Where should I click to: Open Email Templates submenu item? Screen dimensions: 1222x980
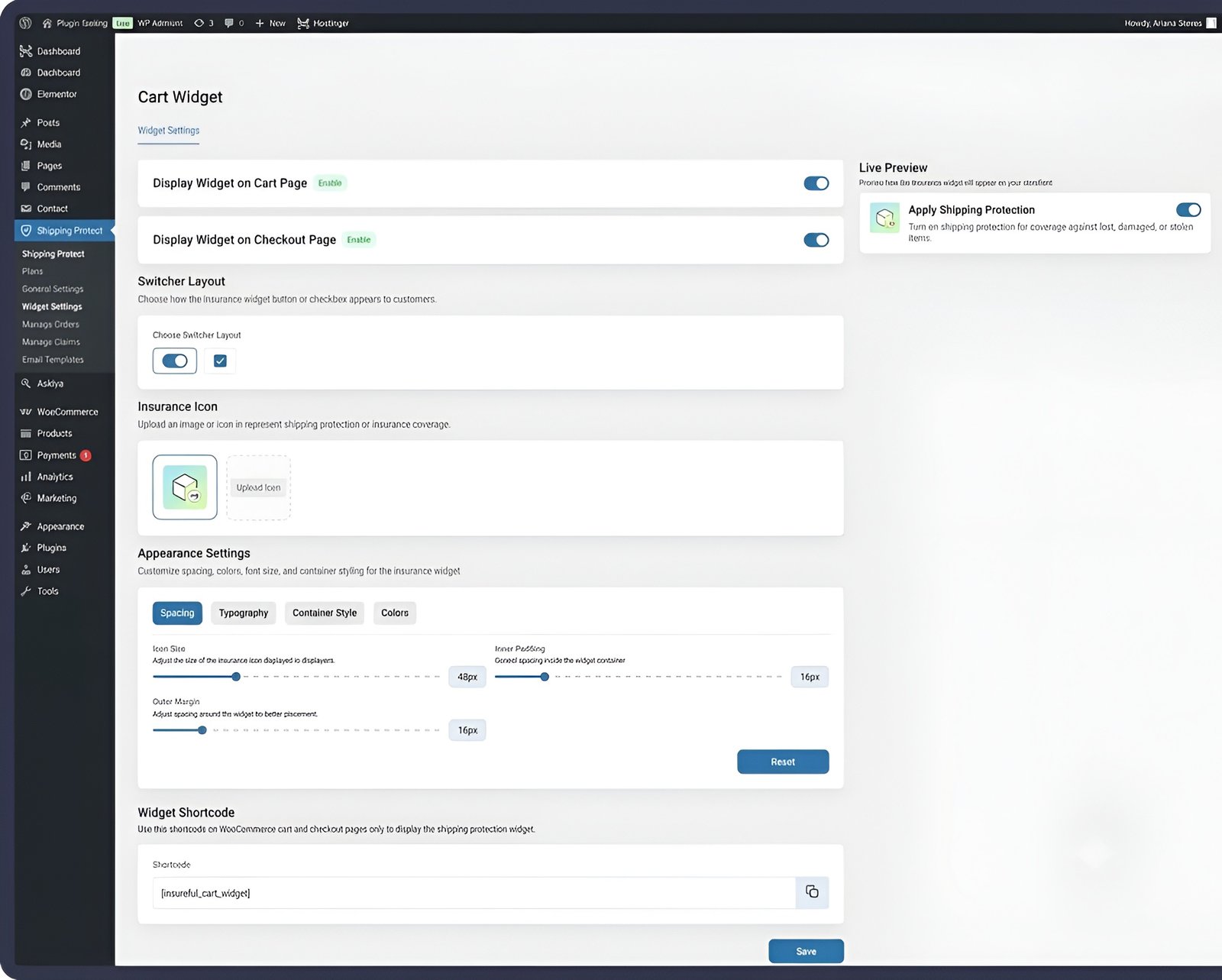point(53,359)
